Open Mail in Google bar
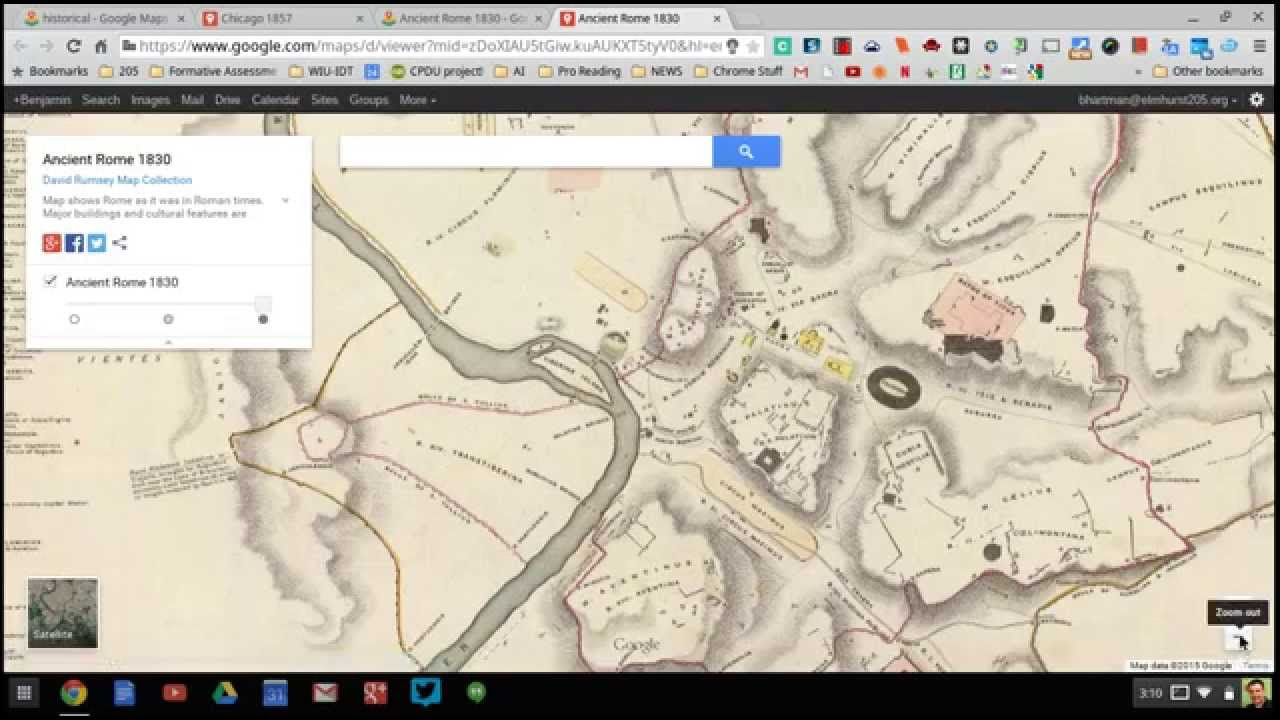The width and height of the screenshot is (1280, 720). (x=192, y=100)
